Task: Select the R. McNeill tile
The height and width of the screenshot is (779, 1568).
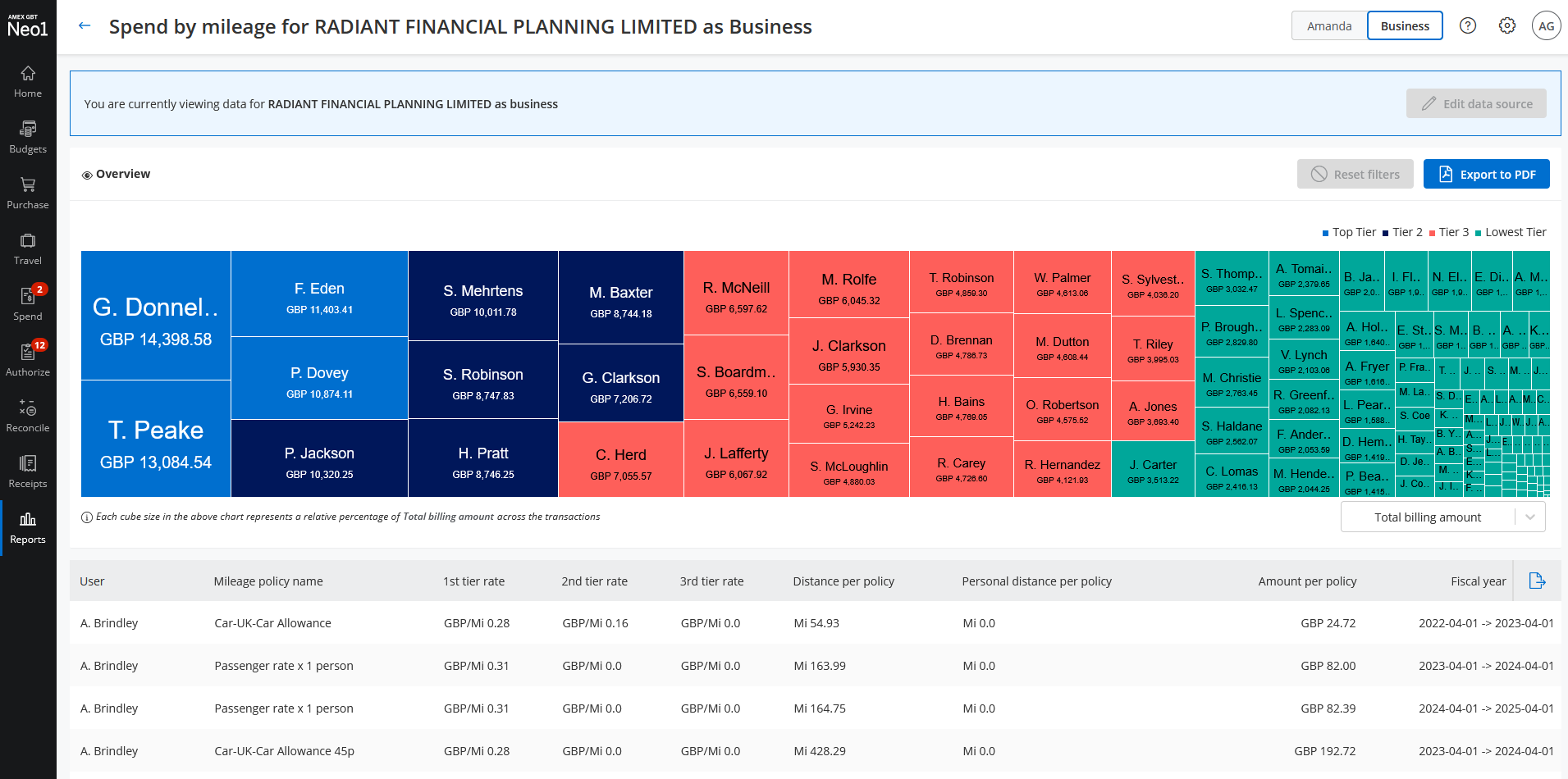Action: coord(736,293)
